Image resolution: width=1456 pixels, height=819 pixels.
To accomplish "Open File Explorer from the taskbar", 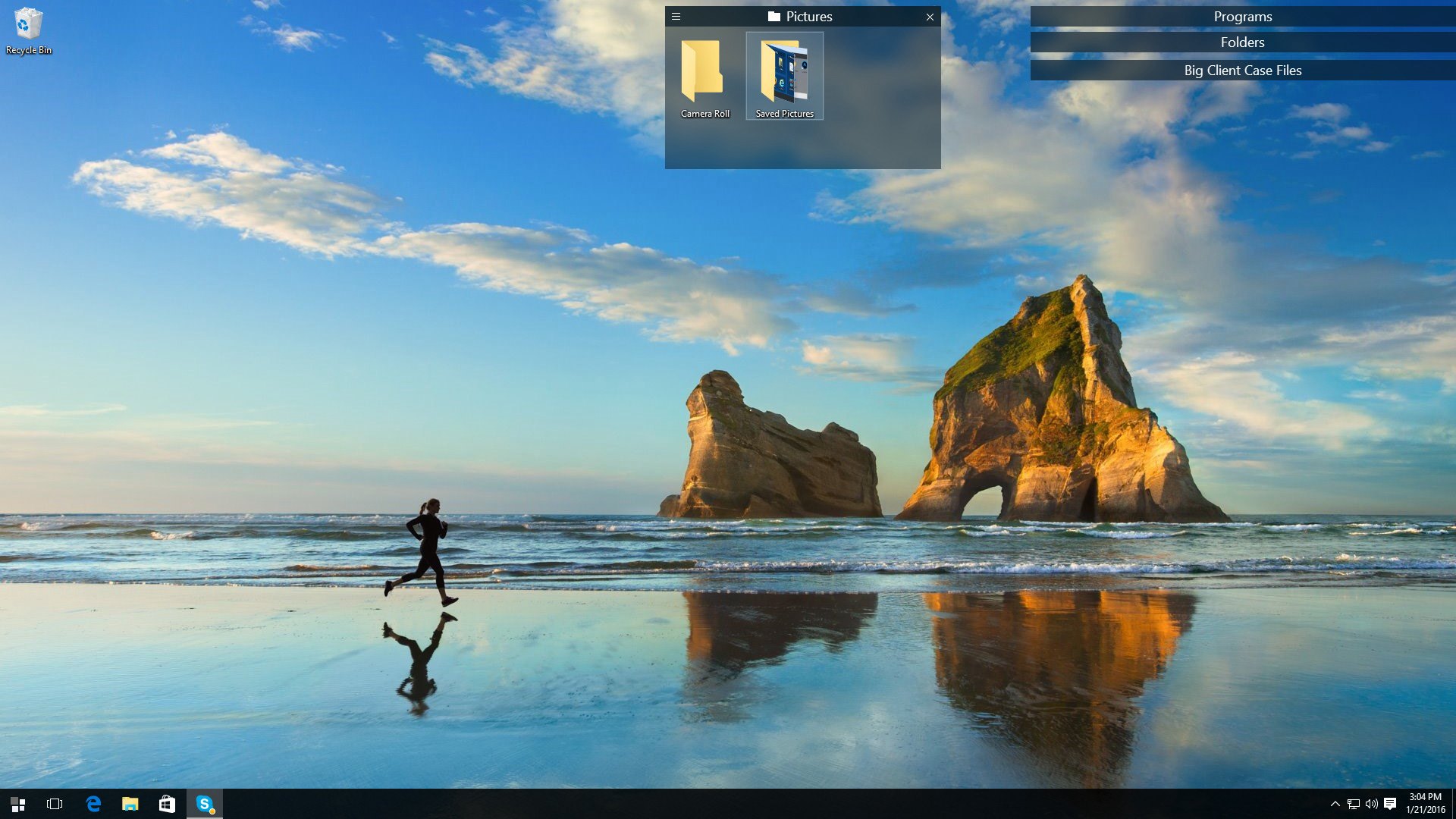I will 130,803.
